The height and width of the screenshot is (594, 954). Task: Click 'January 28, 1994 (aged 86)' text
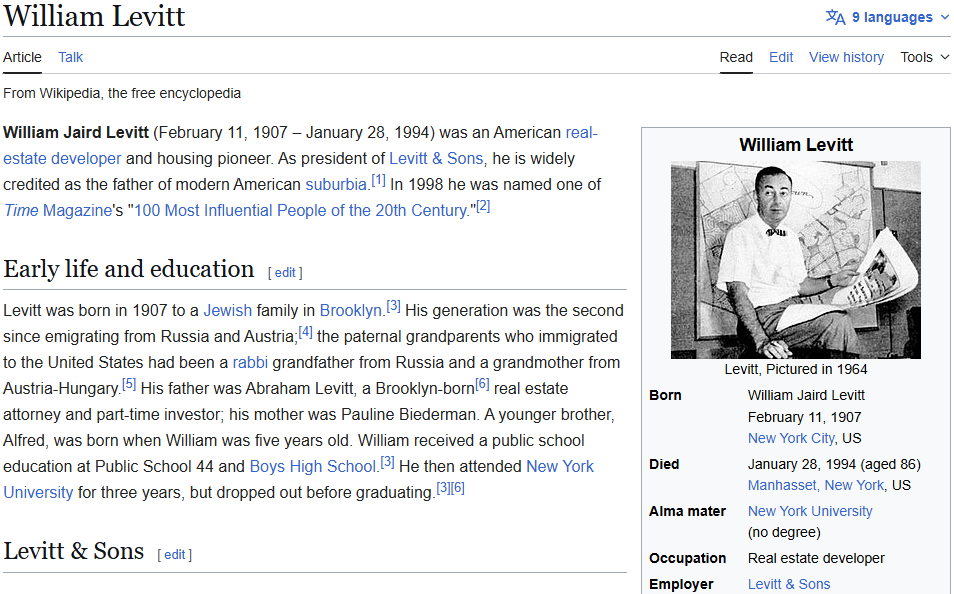[x=834, y=464]
